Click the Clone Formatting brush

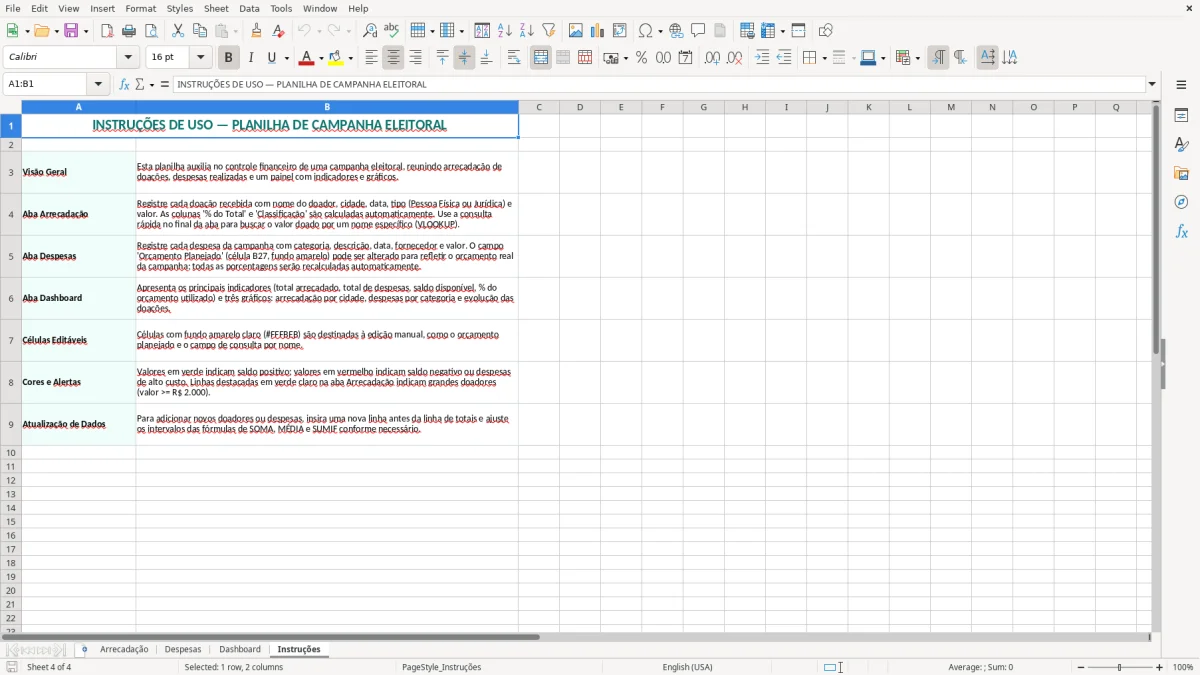click(257, 31)
